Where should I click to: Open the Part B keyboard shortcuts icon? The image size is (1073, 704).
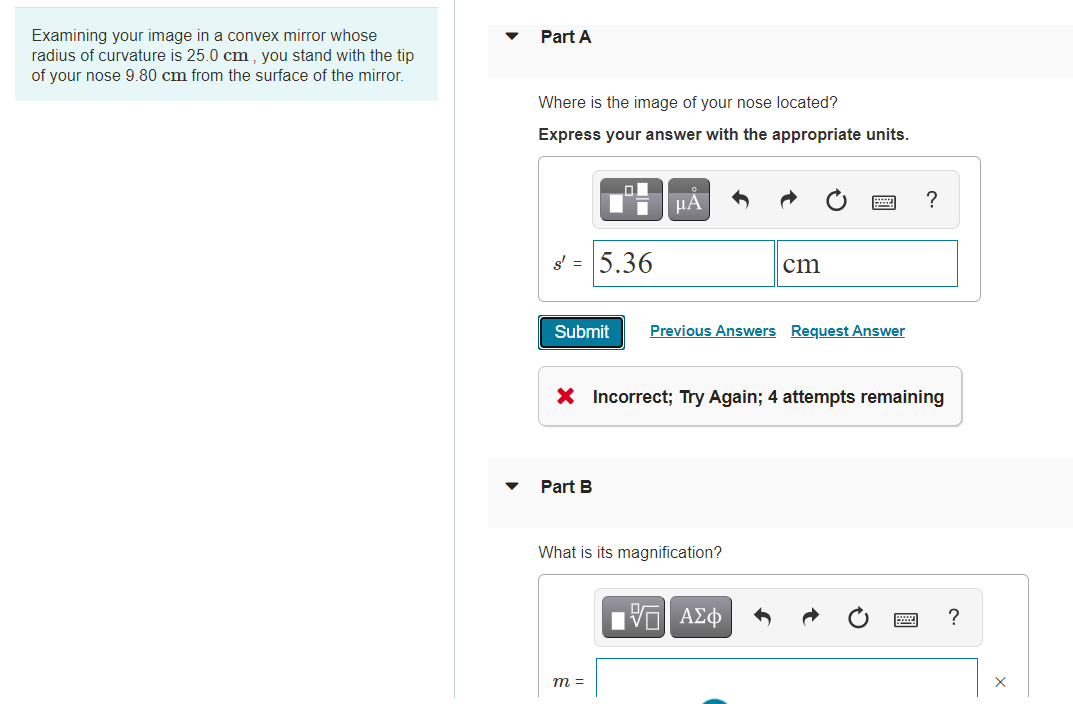[906, 618]
